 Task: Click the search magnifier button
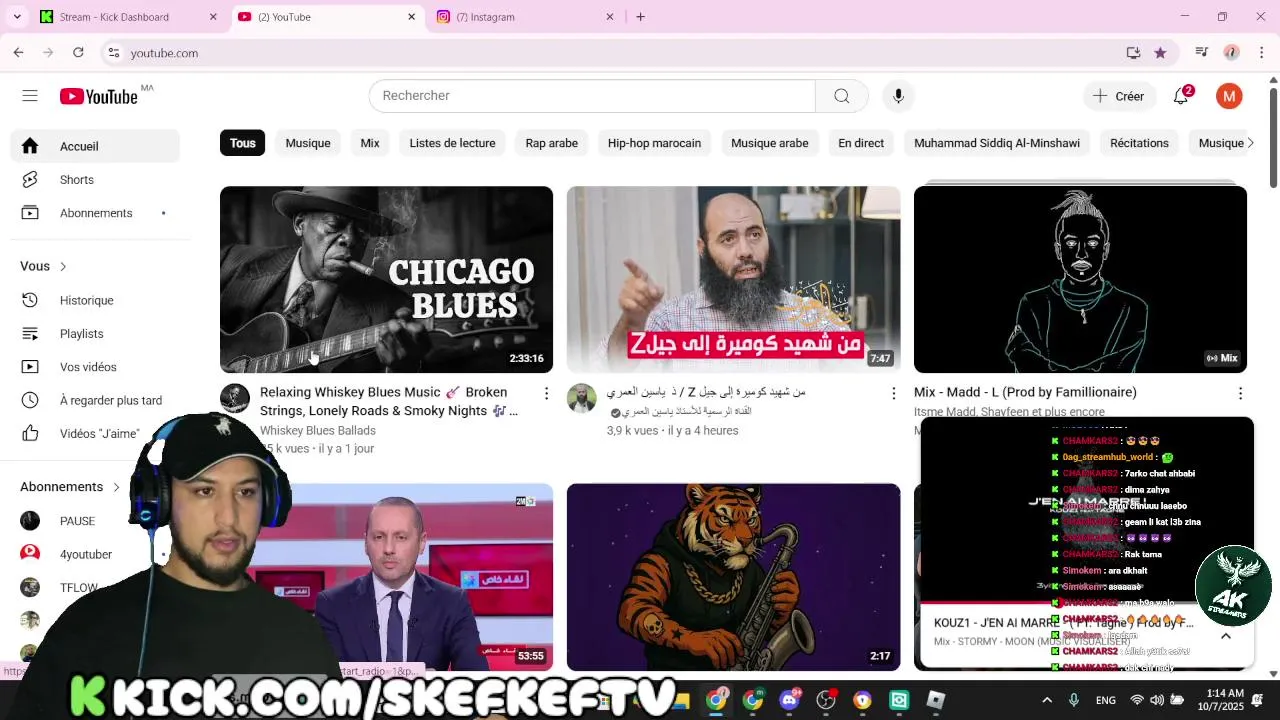(x=842, y=96)
